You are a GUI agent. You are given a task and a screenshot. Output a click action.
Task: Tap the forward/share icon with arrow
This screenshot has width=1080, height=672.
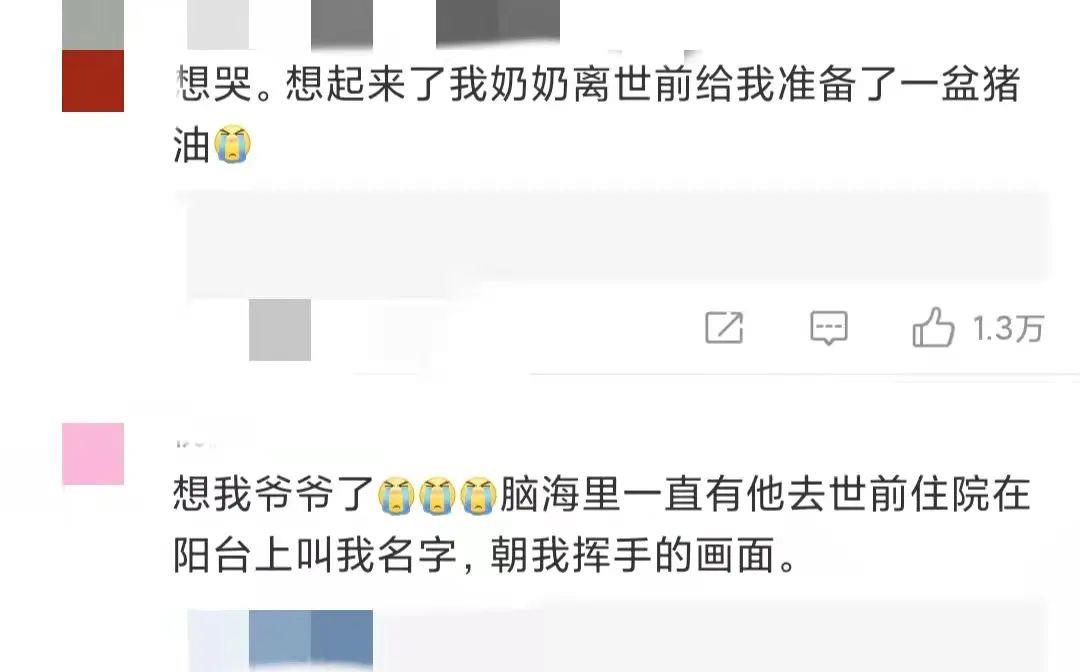click(x=724, y=327)
